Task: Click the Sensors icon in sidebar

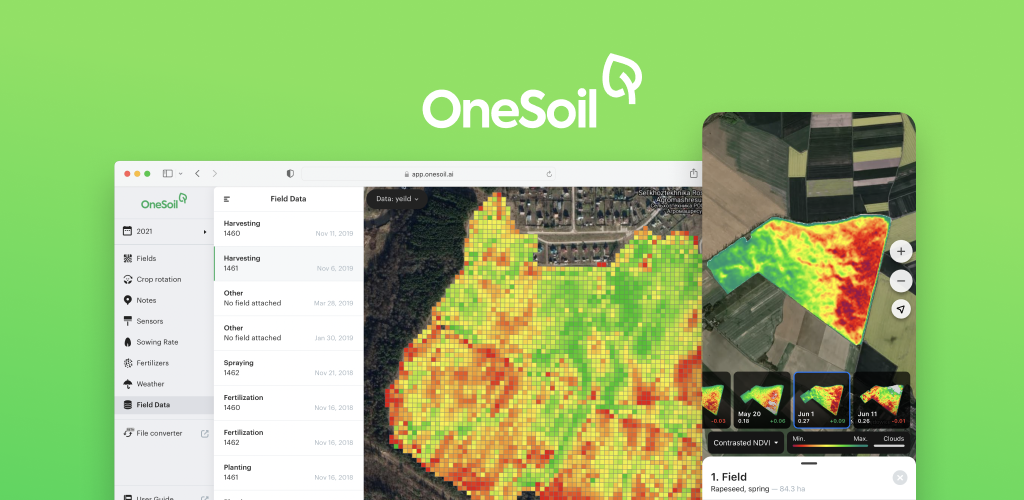Action: 127,321
